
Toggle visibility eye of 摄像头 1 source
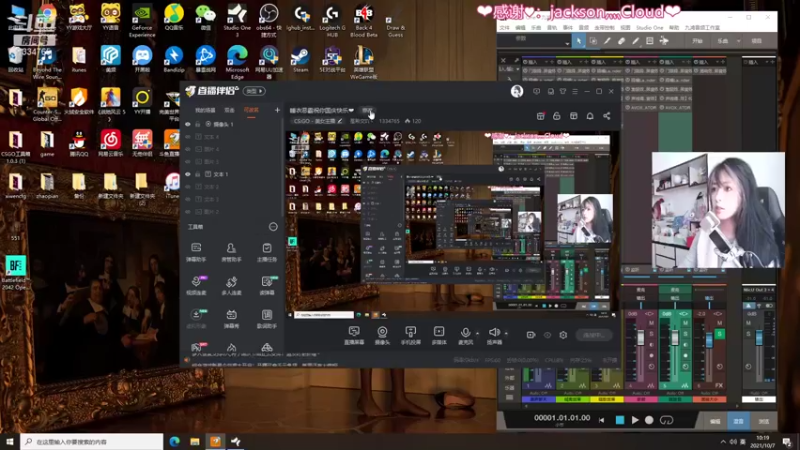[x=188, y=124]
